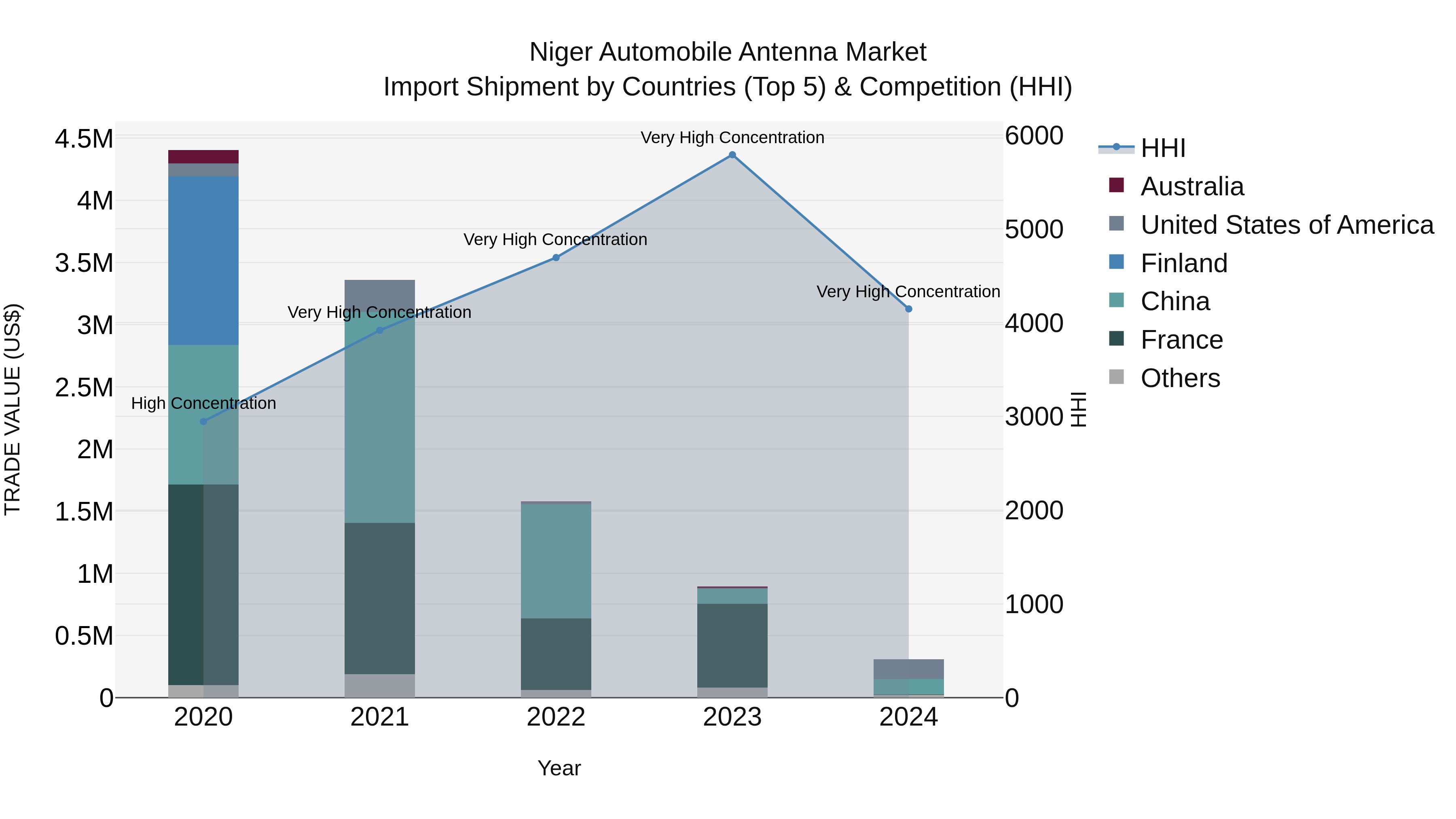Click the 'TRADE VALUE (US$)' axis title
The width and height of the screenshot is (1456, 819).
13,409
